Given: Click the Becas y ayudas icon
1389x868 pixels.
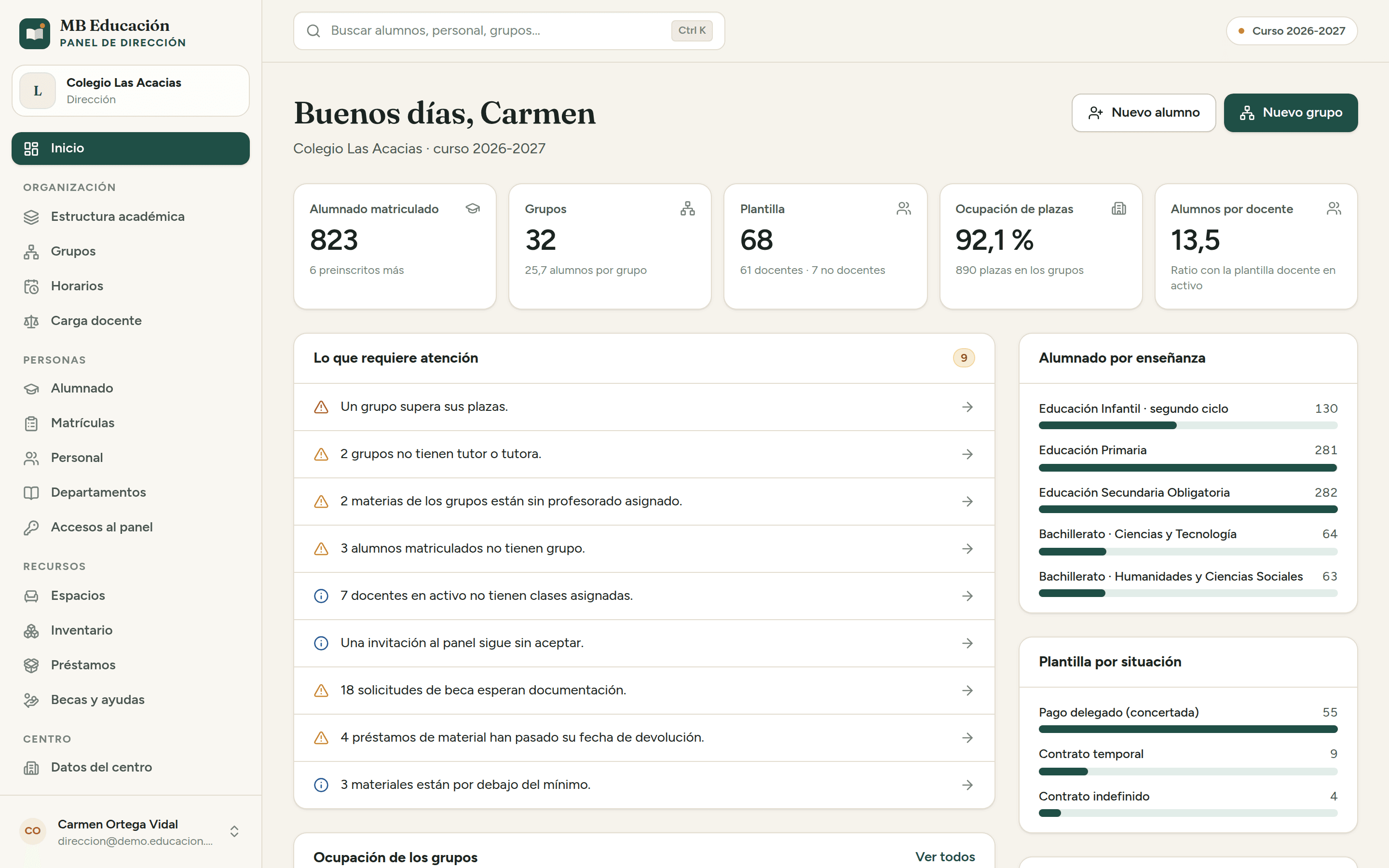Looking at the screenshot, I should pyautogui.click(x=31, y=700).
